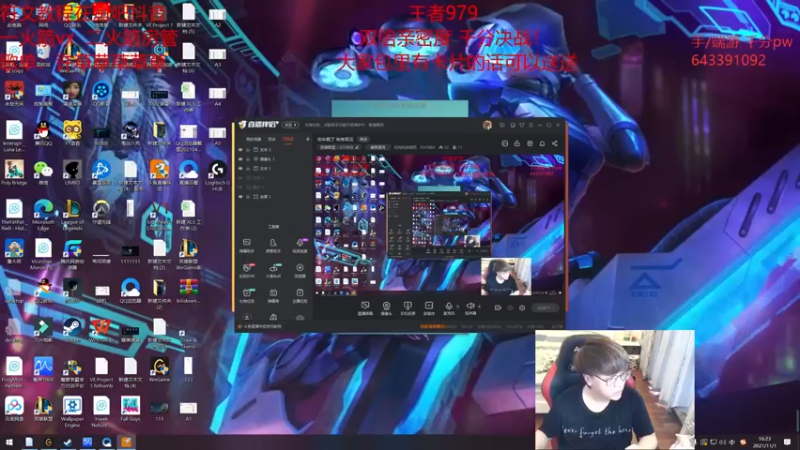
Task: Open the Logitech G HUB desktop icon
Action: (x=217, y=175)
